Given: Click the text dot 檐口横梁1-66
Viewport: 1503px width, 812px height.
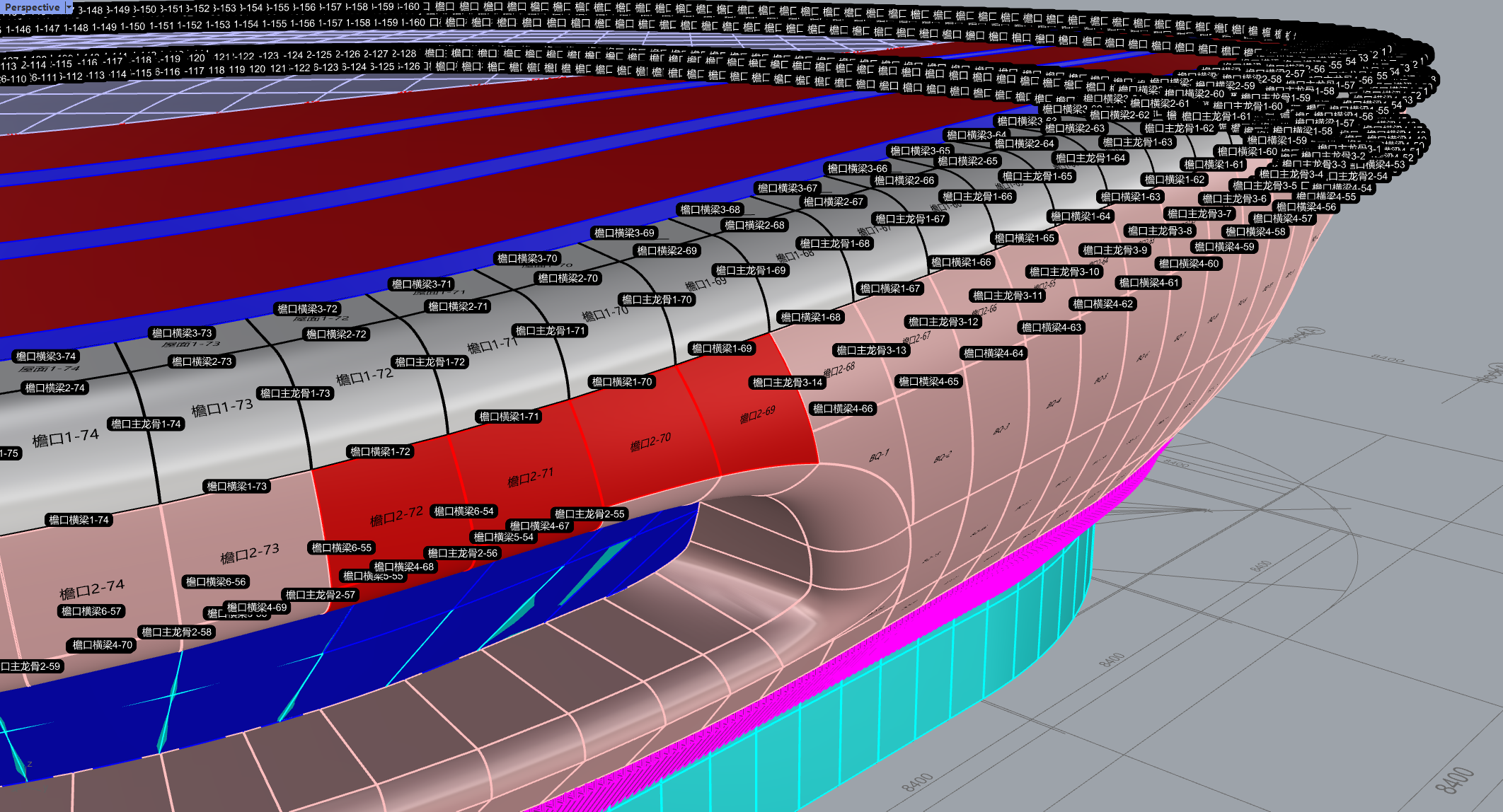Looking at the screenshot, I should (x=960, y=262).
